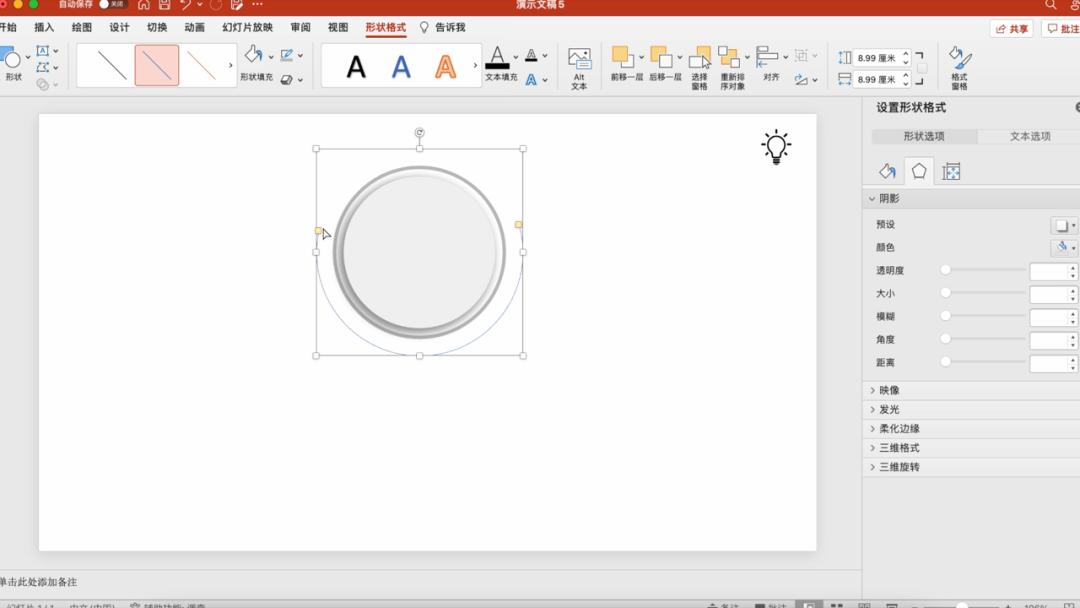This screenshot has width=1080, height=608.
Task: Select the Size & Properties icon in format panel
Action: 951,172
